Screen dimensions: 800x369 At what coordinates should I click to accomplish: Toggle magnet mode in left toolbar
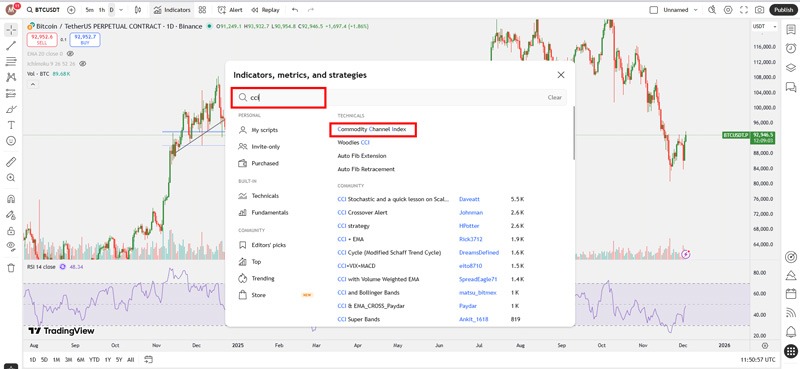pyautogui.click(x=11, y=199)
